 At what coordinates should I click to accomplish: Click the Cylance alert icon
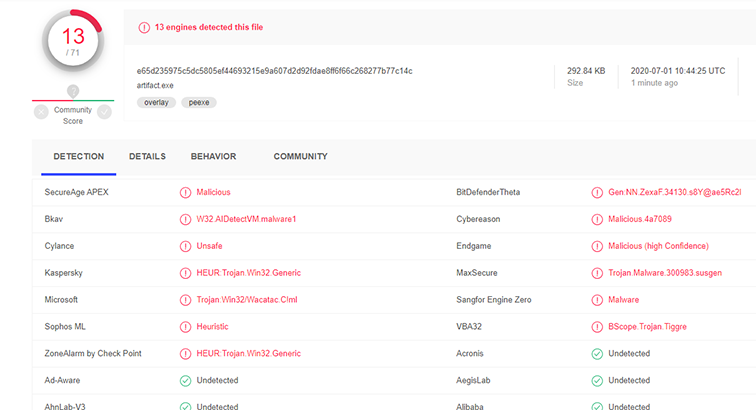(x=185, y=246)
